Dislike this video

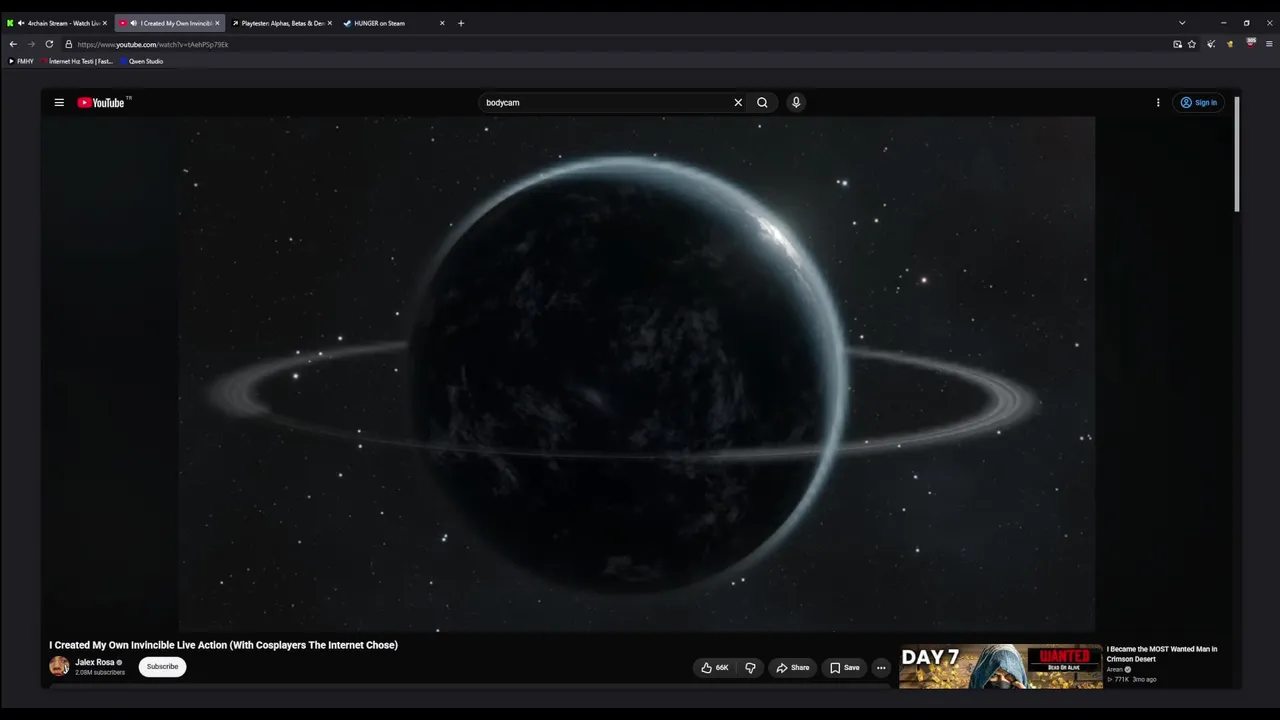pyautogui.click(x=750, y=667)
